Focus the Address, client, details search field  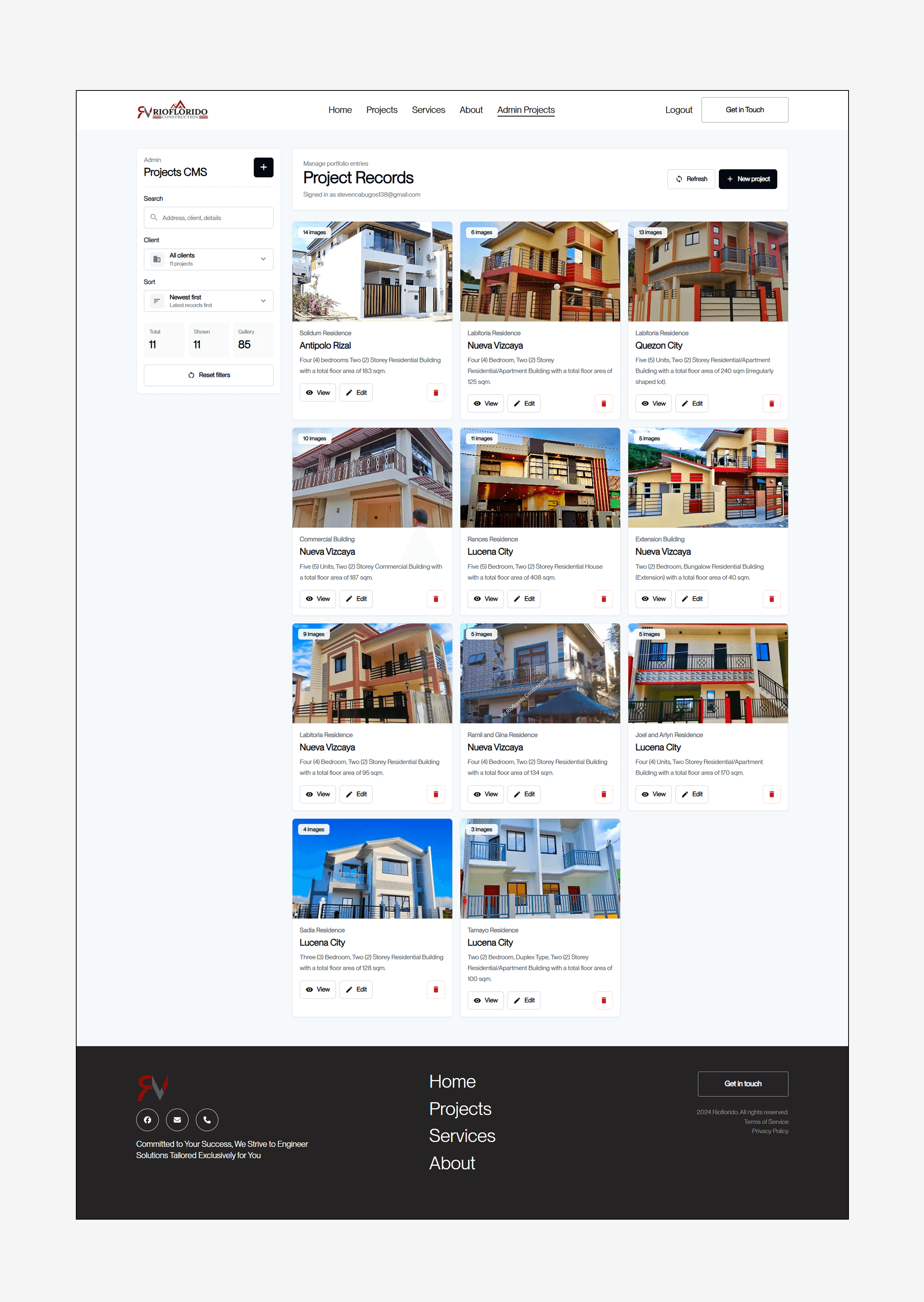coord(208,218)
